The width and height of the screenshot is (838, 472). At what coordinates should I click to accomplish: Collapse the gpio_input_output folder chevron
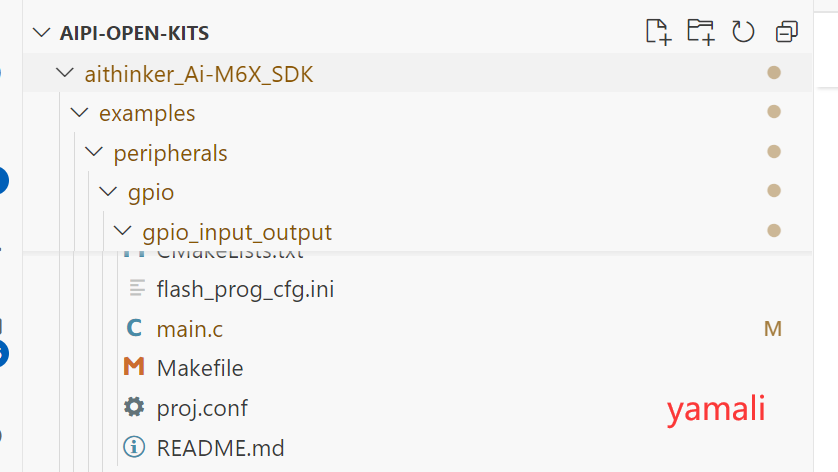[x=123, y=231]
